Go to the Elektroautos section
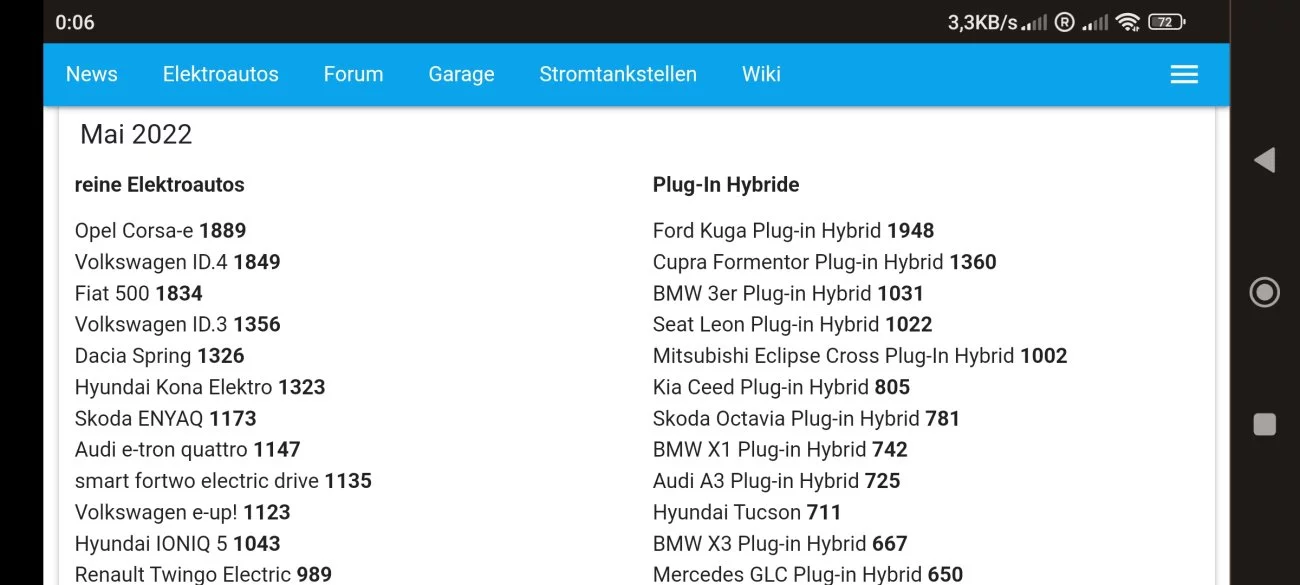Screen dimensions: 1300x585 220,74
